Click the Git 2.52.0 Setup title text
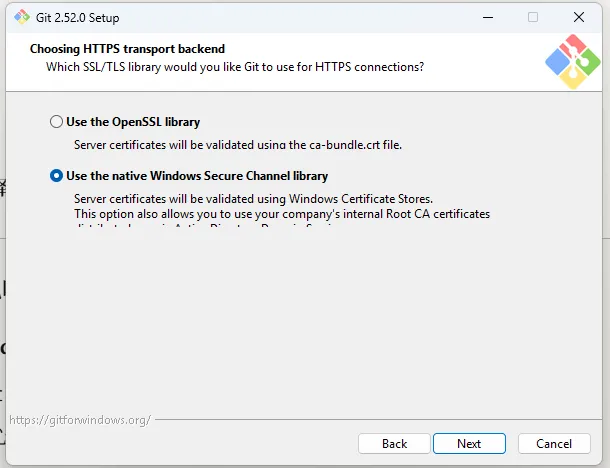The width and height of the screenshot is (610, 468). point(77,18)
